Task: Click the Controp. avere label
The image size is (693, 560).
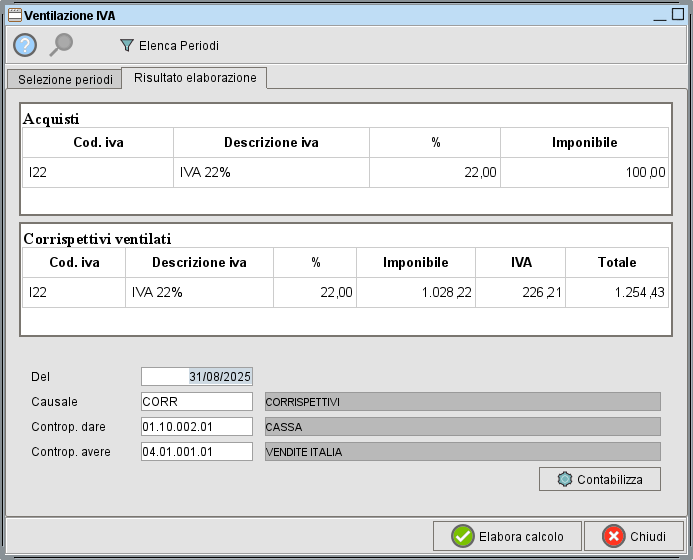Action: pyautogui.click(x=71, y=452)
